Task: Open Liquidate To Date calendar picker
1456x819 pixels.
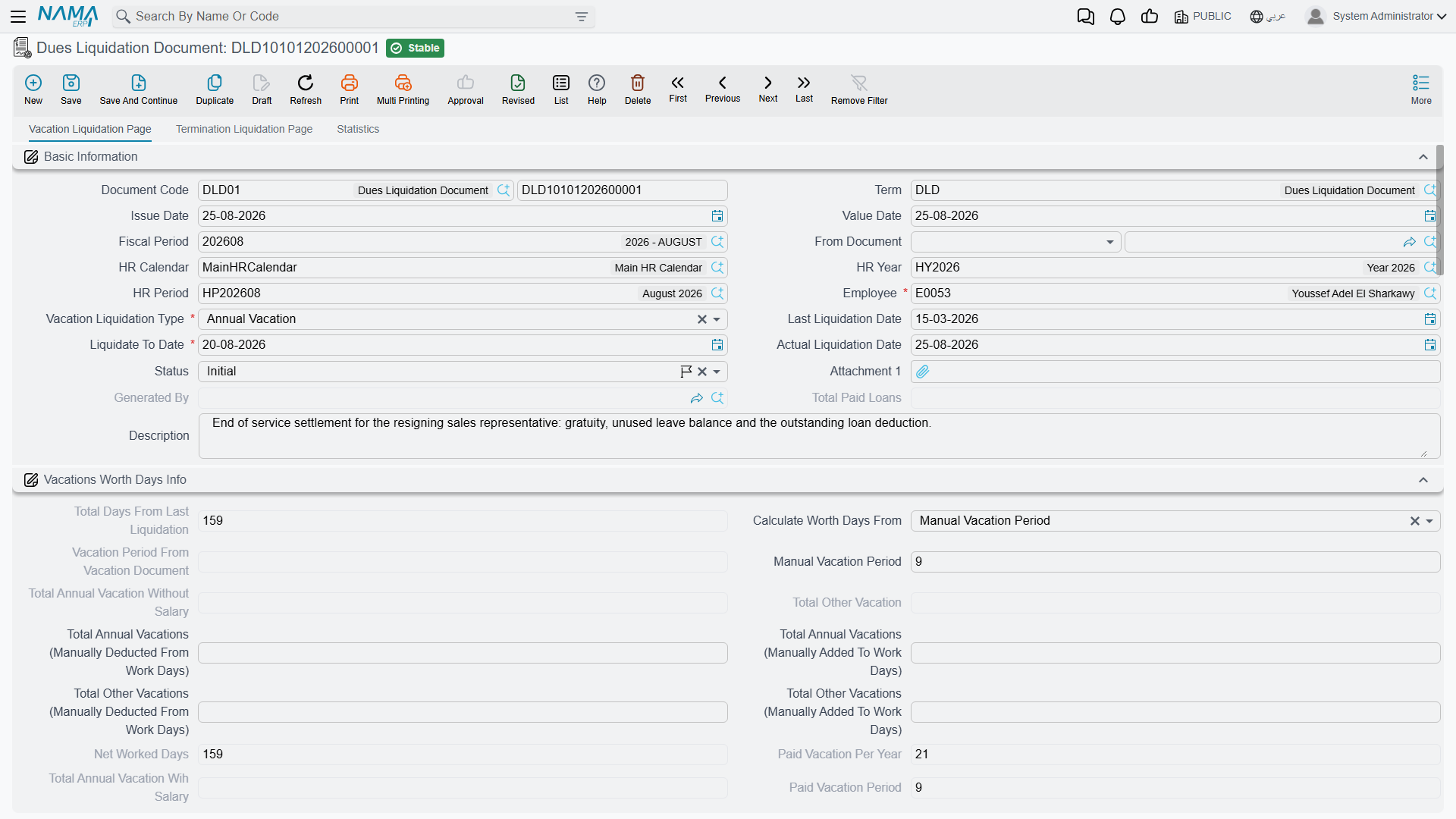Action: (x=717, y=345)
